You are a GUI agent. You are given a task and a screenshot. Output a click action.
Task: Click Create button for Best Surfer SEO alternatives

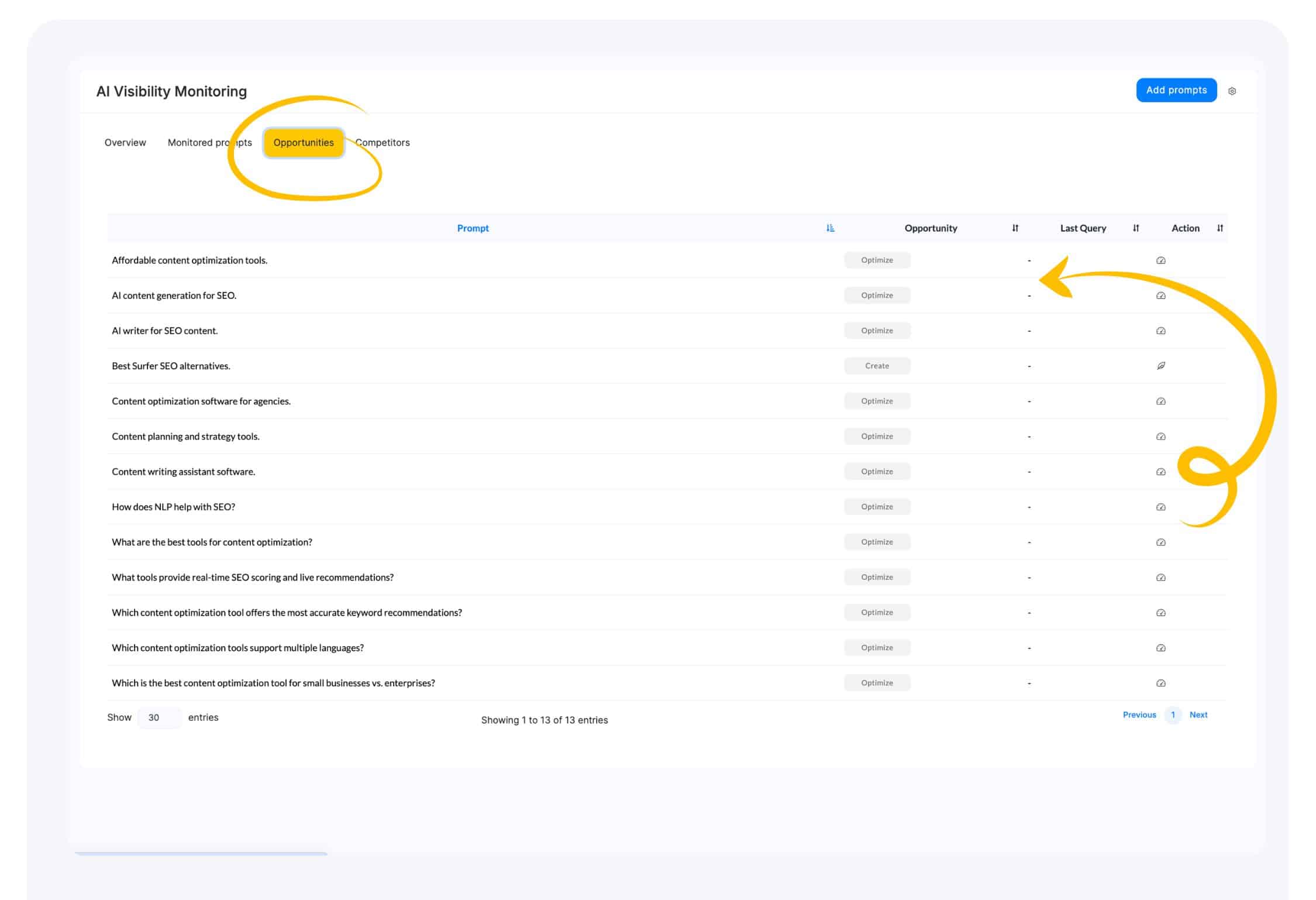(x=876, y=366)
